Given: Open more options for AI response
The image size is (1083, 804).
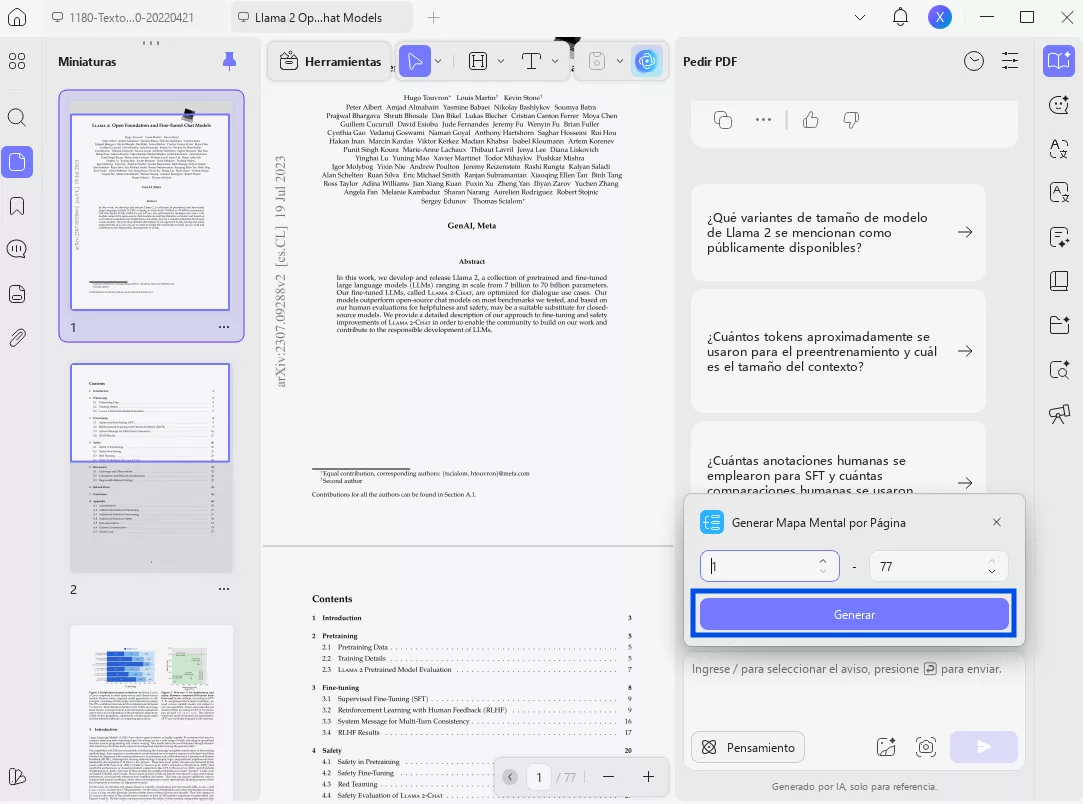Looking at the screenshot, I should click(763, 119).
